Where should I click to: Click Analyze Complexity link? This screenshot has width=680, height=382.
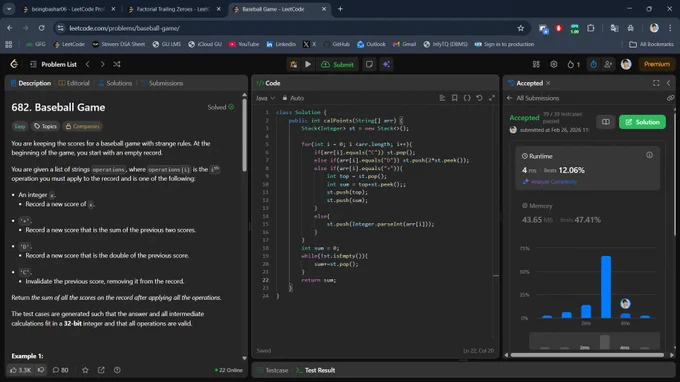click(x=550, y=182)
